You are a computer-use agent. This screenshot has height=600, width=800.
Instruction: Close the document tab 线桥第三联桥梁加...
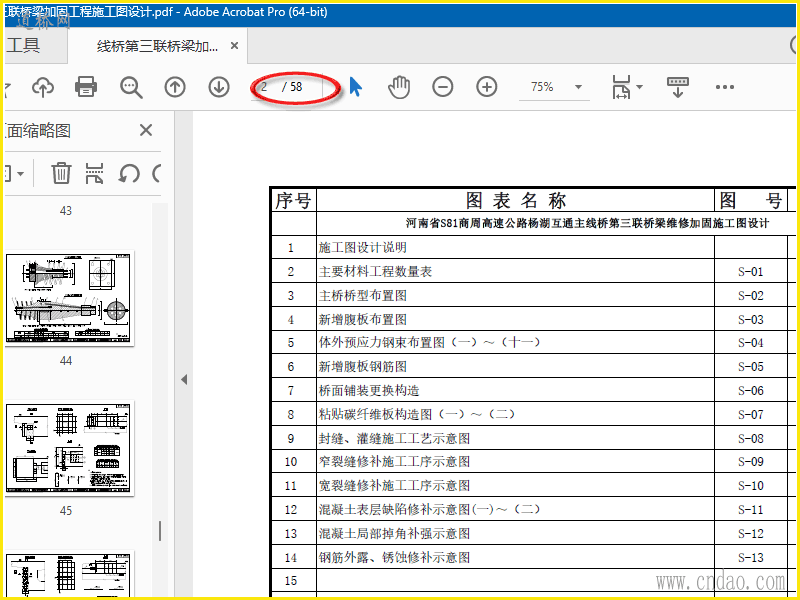234,46
